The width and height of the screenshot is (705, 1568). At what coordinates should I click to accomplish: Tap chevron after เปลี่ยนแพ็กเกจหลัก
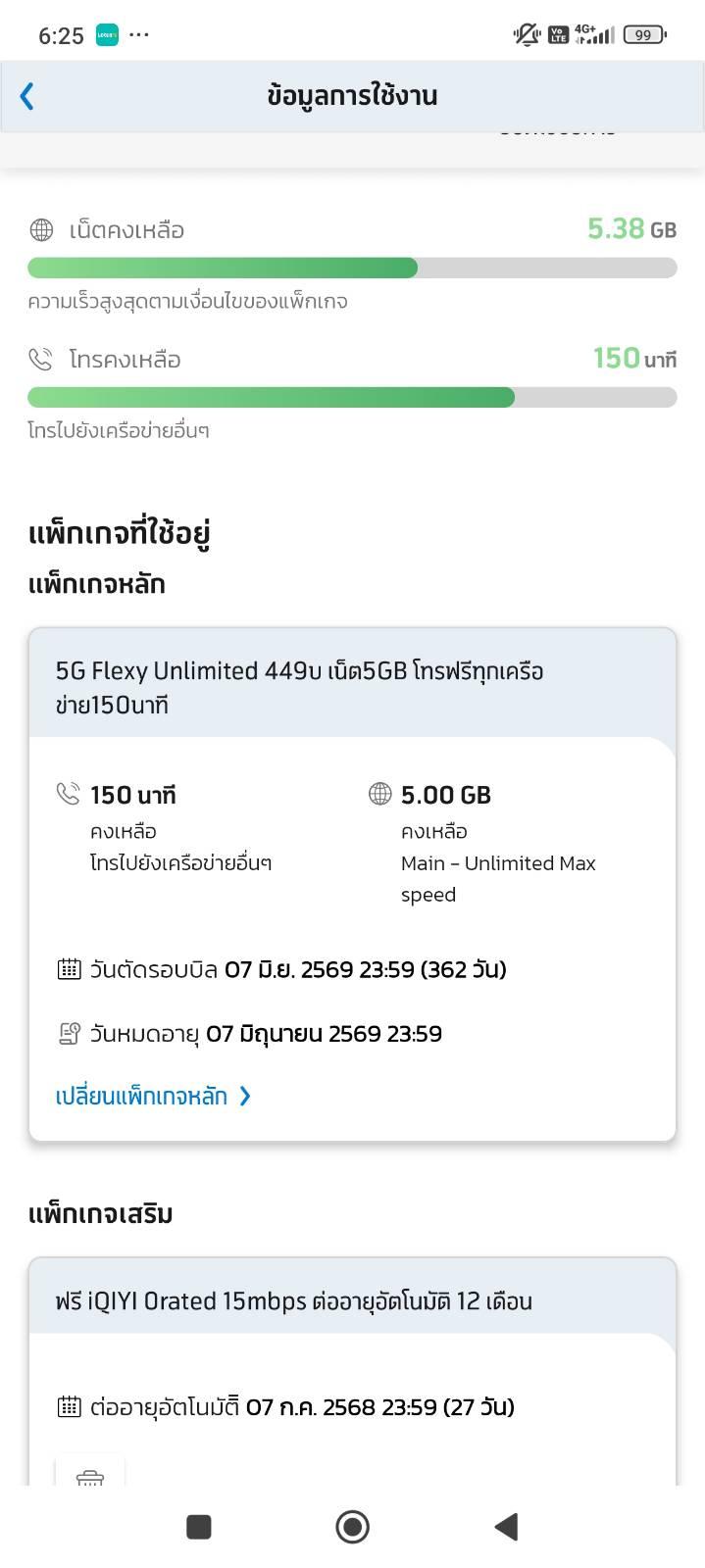245,1096
